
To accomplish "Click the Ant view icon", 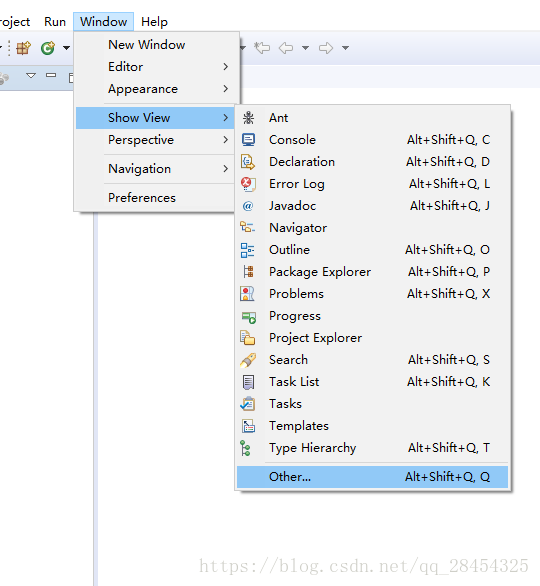I will tap(249, 118).
